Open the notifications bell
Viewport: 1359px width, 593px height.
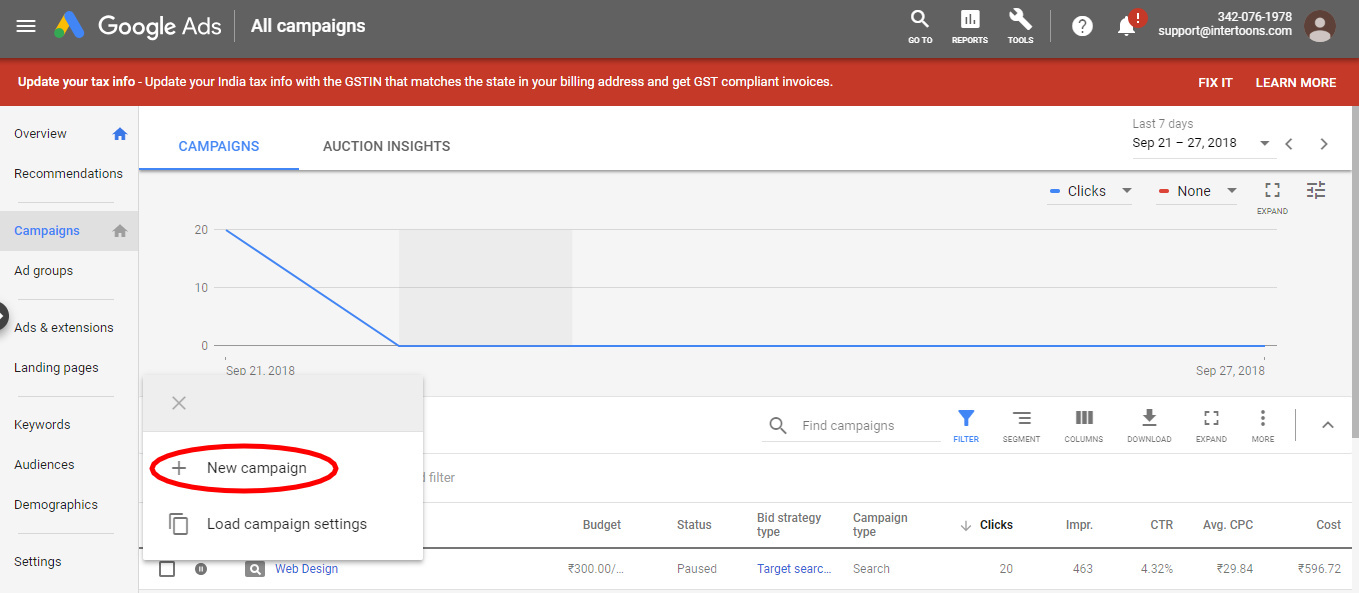pyautogui.click(x=1127, y=26)
